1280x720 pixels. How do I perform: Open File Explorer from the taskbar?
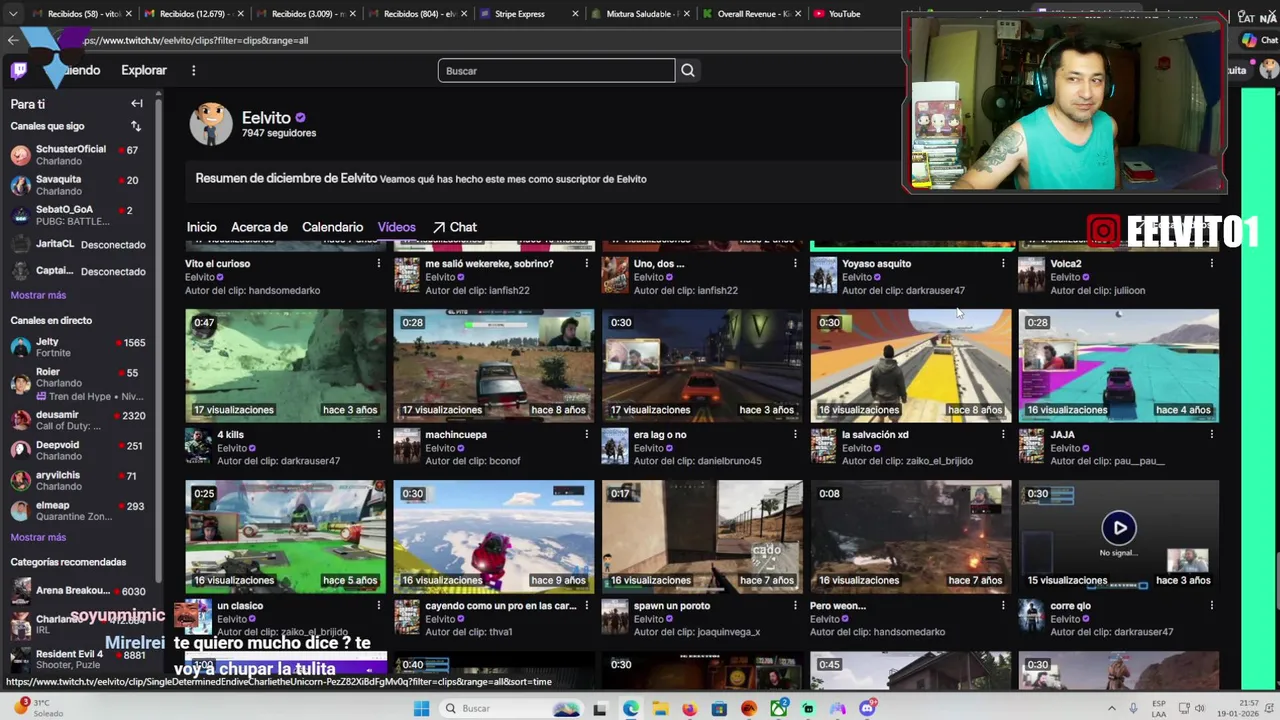[660, 708]
